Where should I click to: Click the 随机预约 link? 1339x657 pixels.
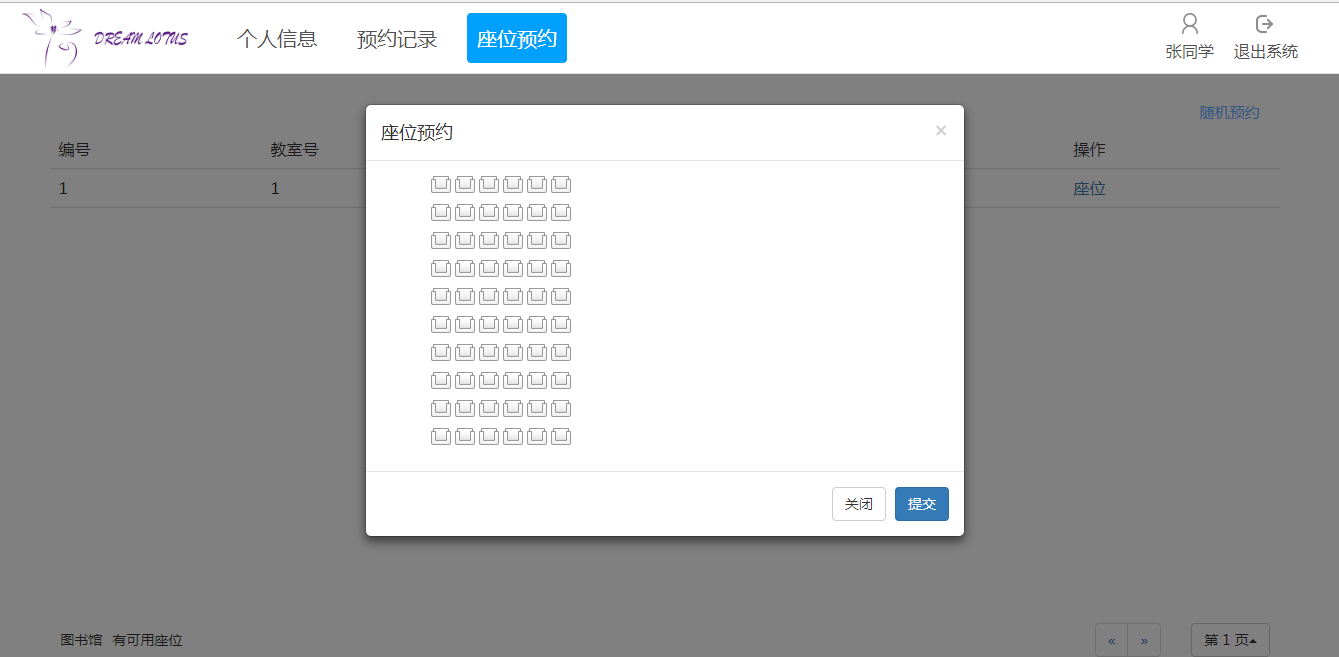[x=1230, y=113]
